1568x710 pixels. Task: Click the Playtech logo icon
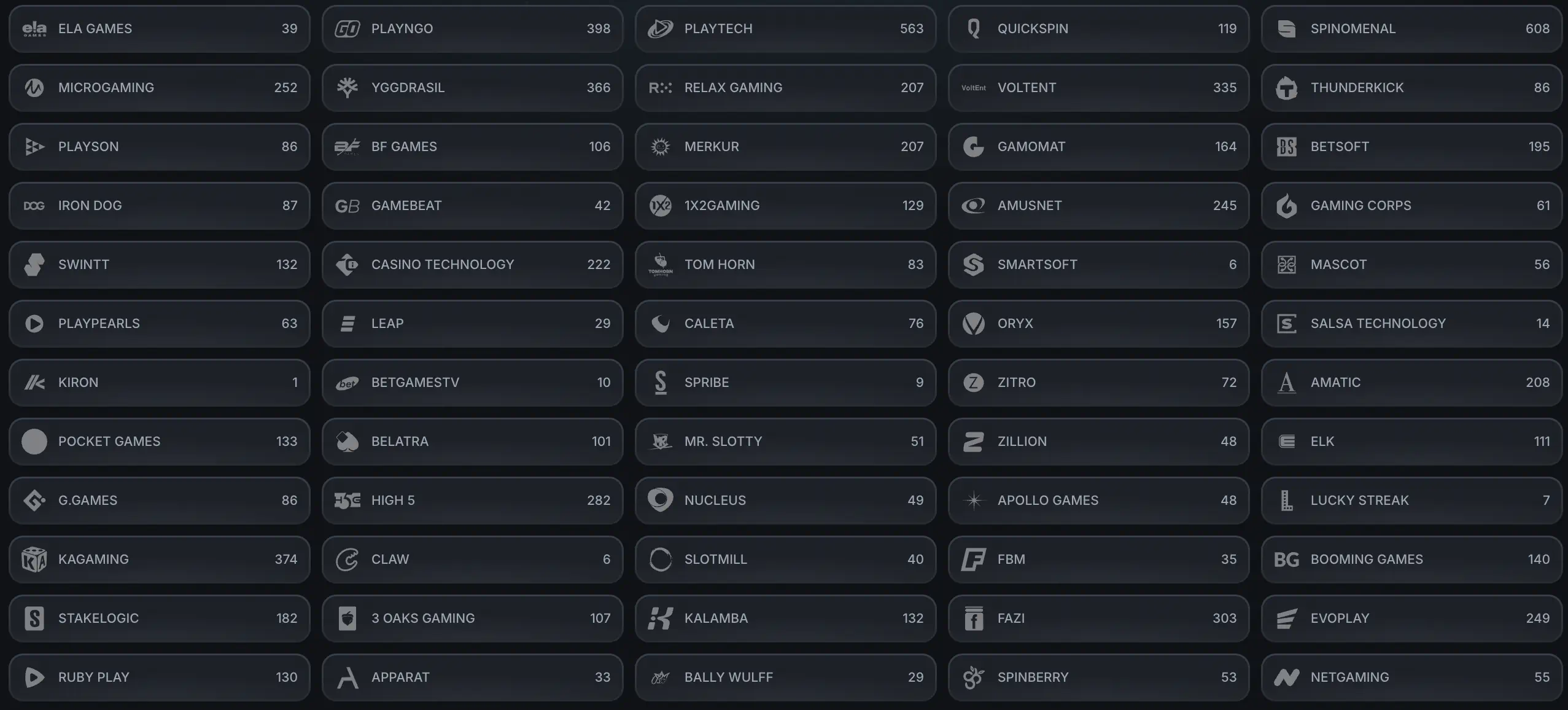click(660, 29)
